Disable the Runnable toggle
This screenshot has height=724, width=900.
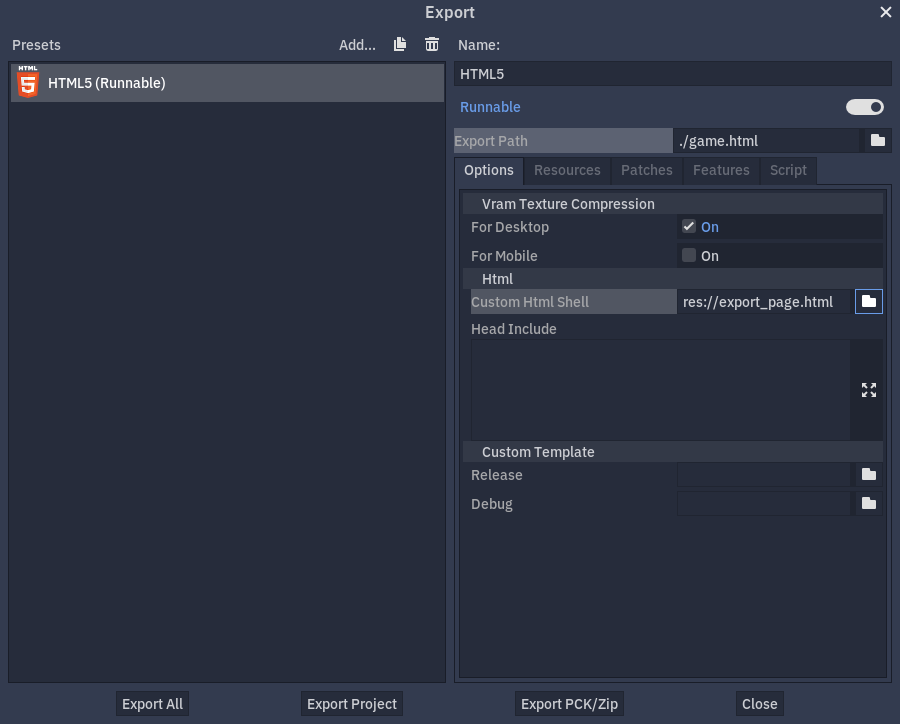(x=864, y=107)
